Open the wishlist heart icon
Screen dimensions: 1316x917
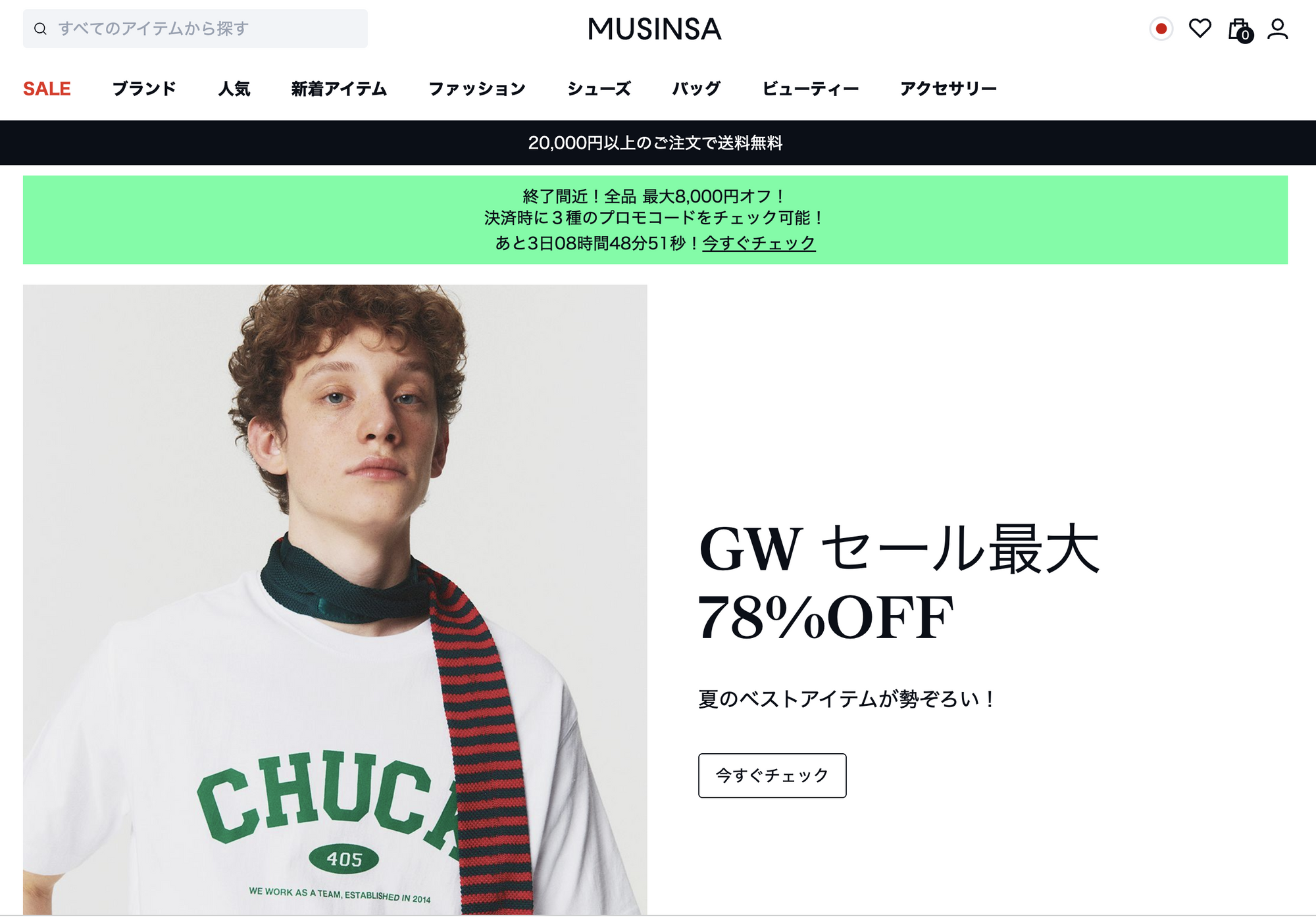coord(1200,28)
